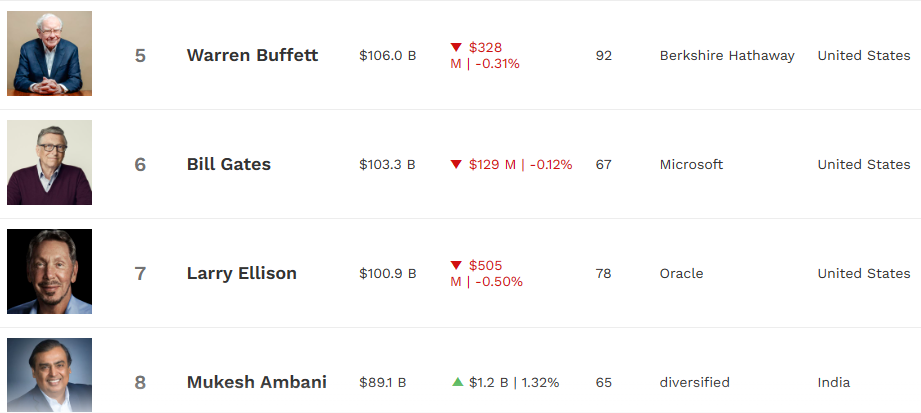The height and width of the screenshot is (413, 921).
Task: Click the $89.1 B net worth value
Action: 382,382
